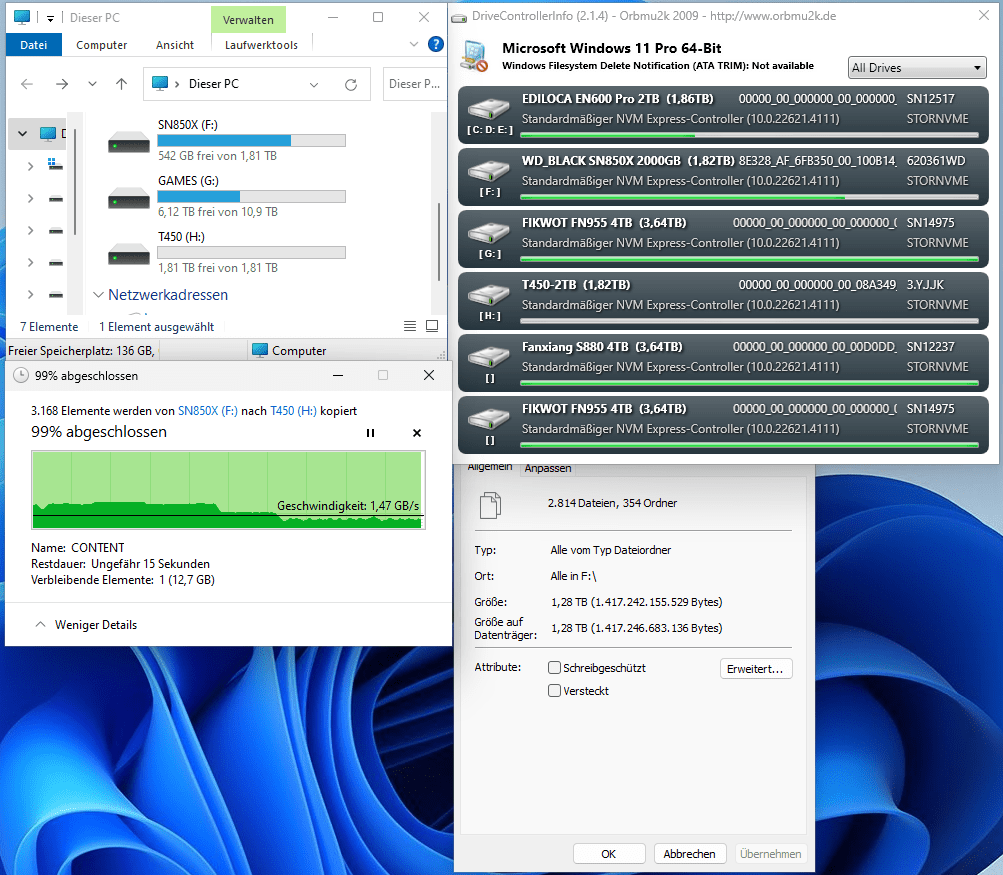
Task: Click the copy speed graph
Action: point(228,490)
